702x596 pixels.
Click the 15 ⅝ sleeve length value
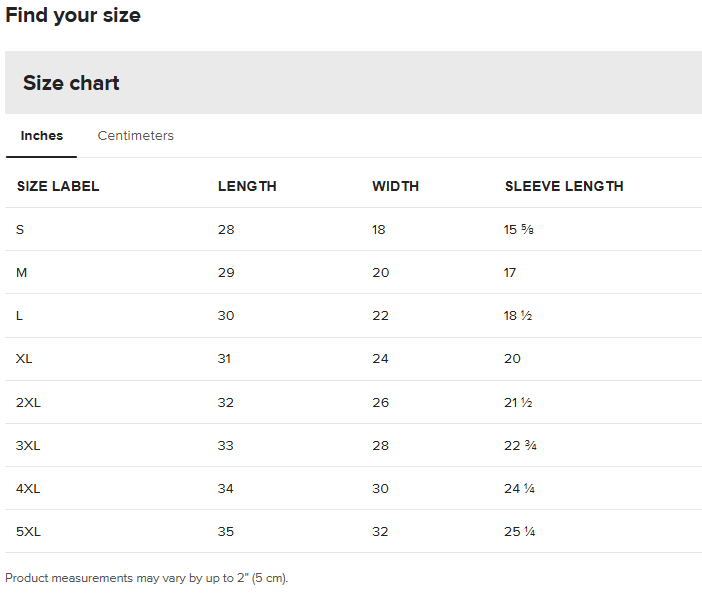click(x=518, y=230)
